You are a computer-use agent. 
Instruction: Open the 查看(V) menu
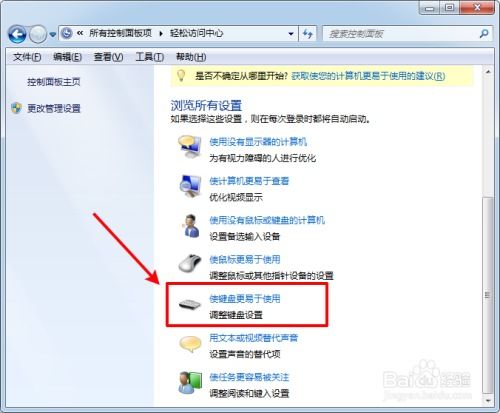(x=108, y=57)
